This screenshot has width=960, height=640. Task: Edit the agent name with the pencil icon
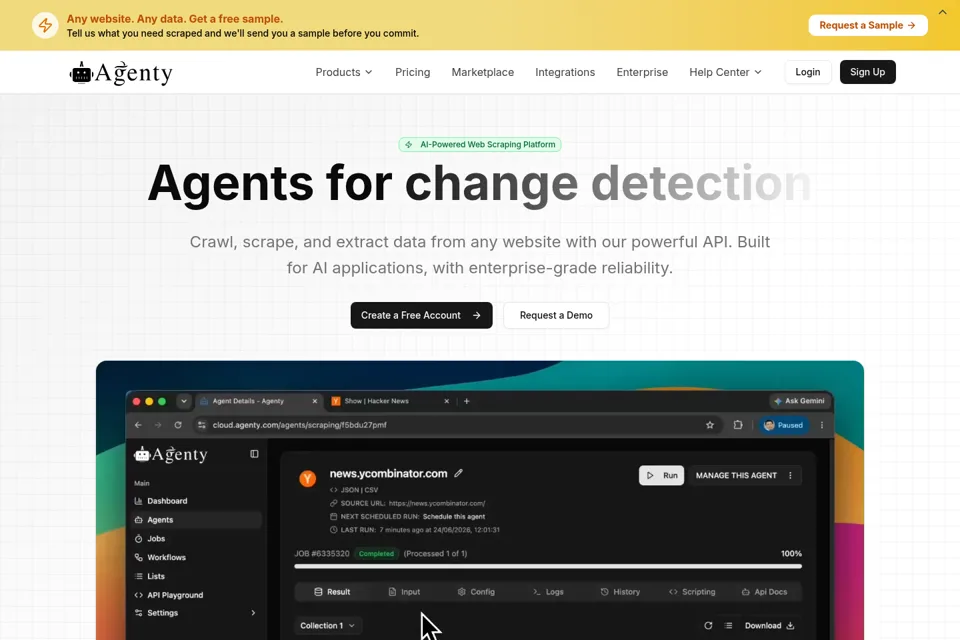(x=459, y=473)
